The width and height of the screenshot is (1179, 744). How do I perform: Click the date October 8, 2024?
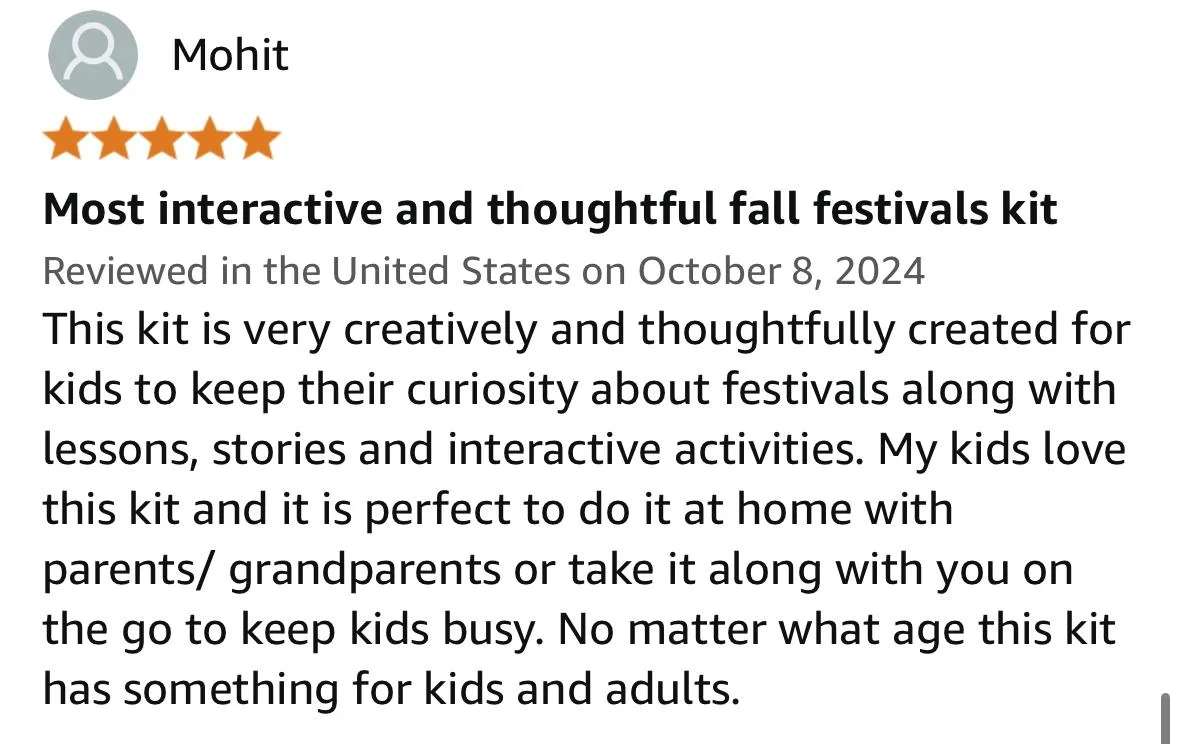point(781,272)
